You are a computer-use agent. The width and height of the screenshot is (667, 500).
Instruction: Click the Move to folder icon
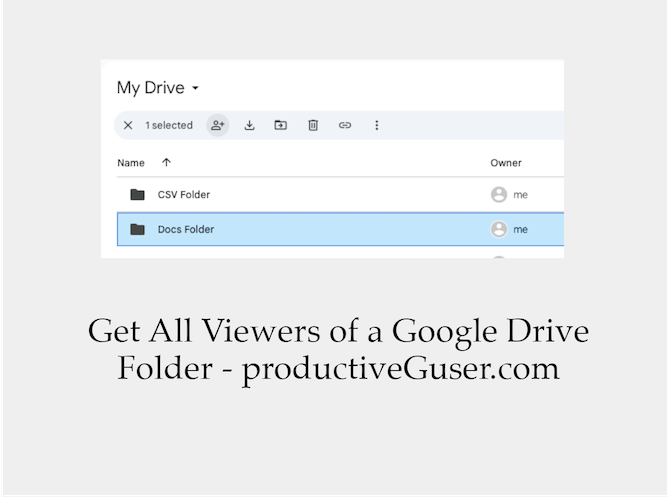[x=281, y=125]
